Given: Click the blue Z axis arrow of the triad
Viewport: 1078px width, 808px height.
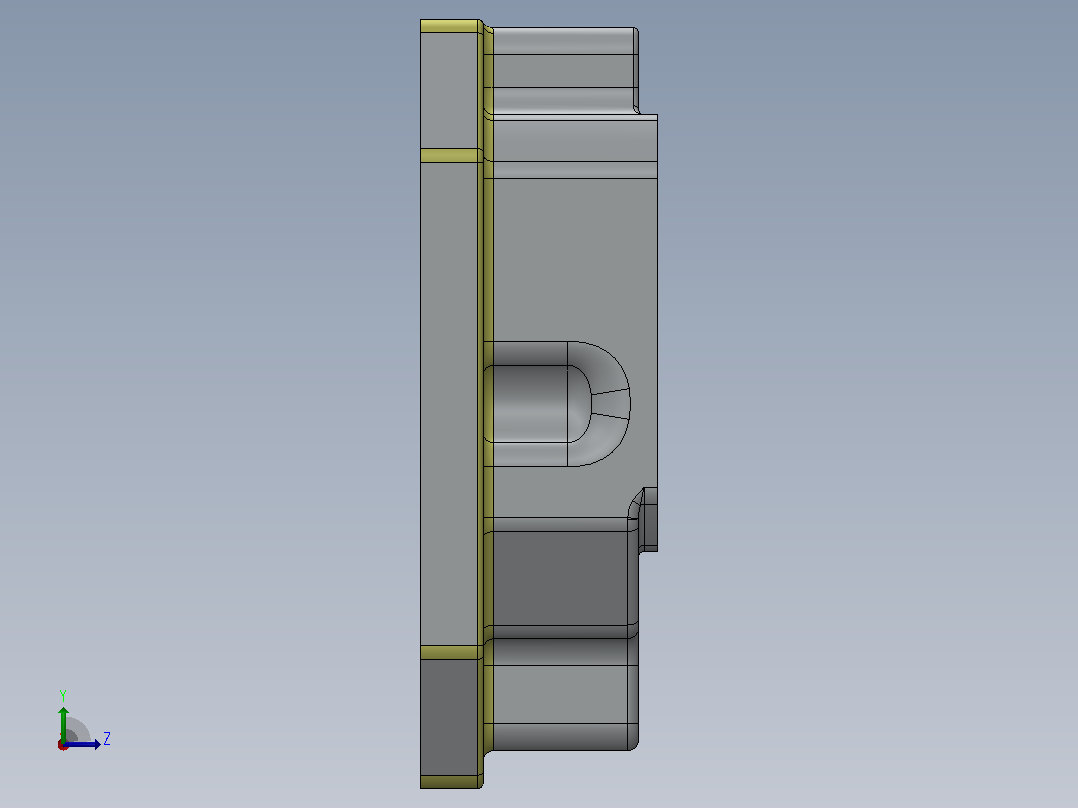Looking at the screenshot, I should click(x=82, y=744).
